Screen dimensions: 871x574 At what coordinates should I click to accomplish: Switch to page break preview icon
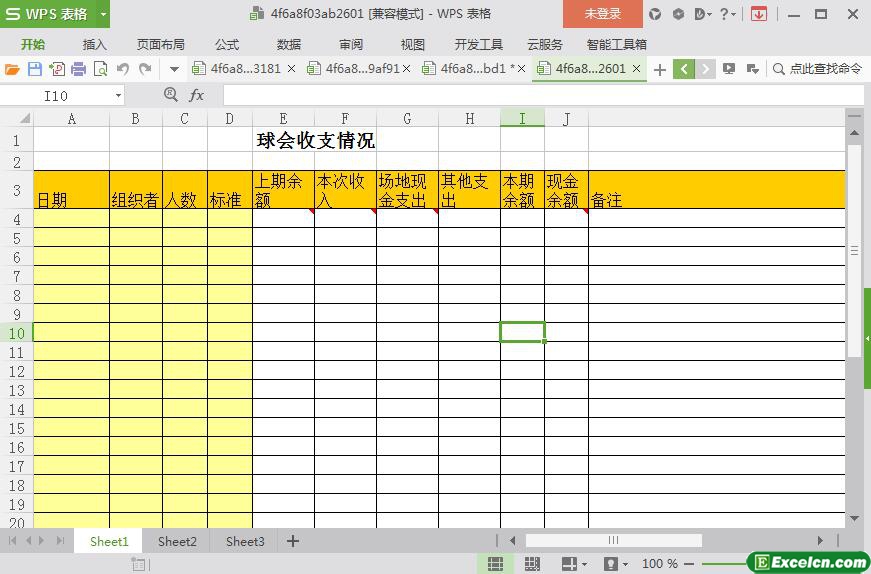[532, 563]
